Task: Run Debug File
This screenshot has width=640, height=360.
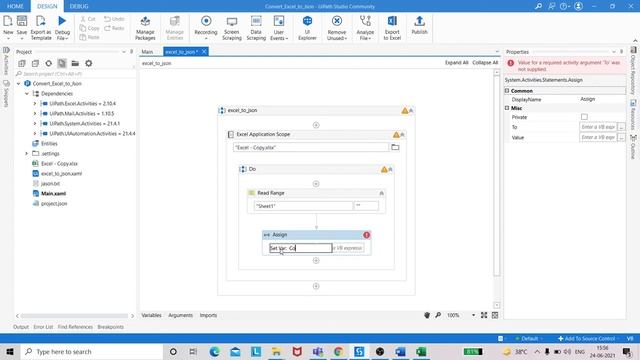Action: (x=62, y=27)
